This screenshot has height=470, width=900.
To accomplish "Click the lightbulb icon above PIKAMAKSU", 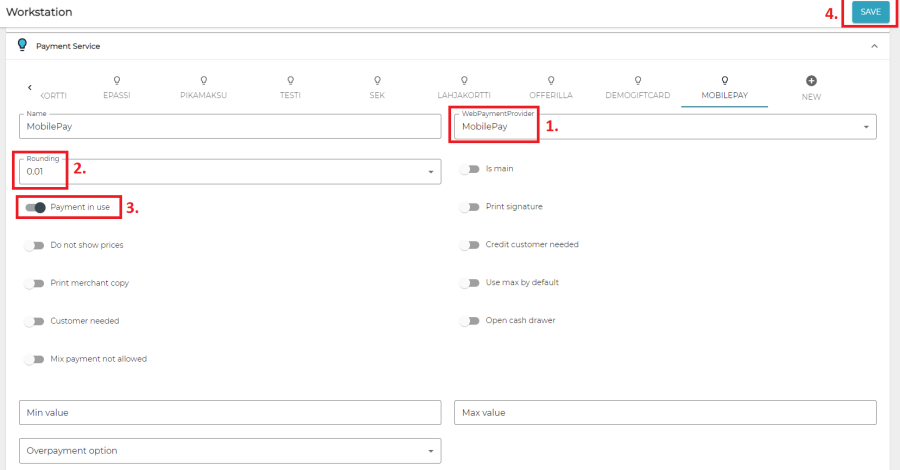I will 204,80.
